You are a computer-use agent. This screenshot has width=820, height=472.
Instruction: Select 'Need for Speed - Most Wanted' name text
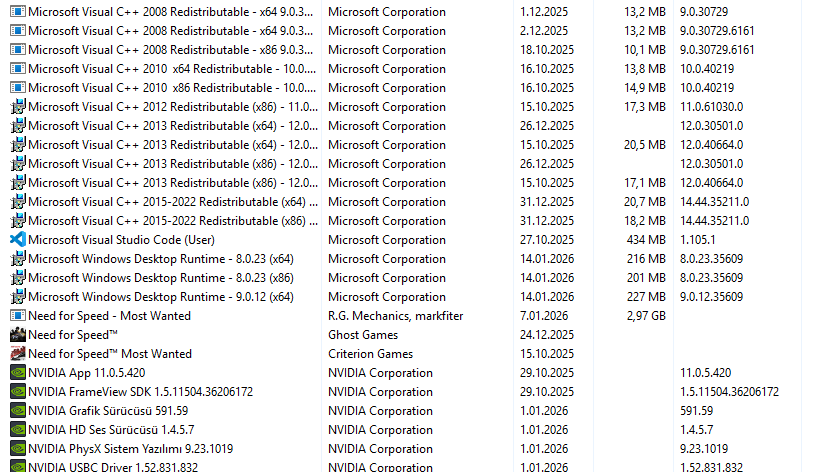[109, 316]
